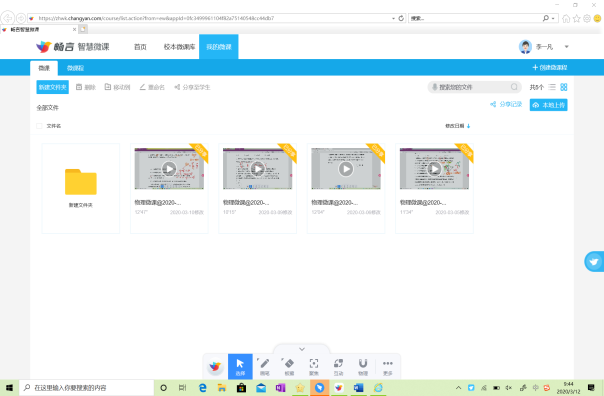Play the video lasting 12'47"
604x396 pixels.
(169, 168)
